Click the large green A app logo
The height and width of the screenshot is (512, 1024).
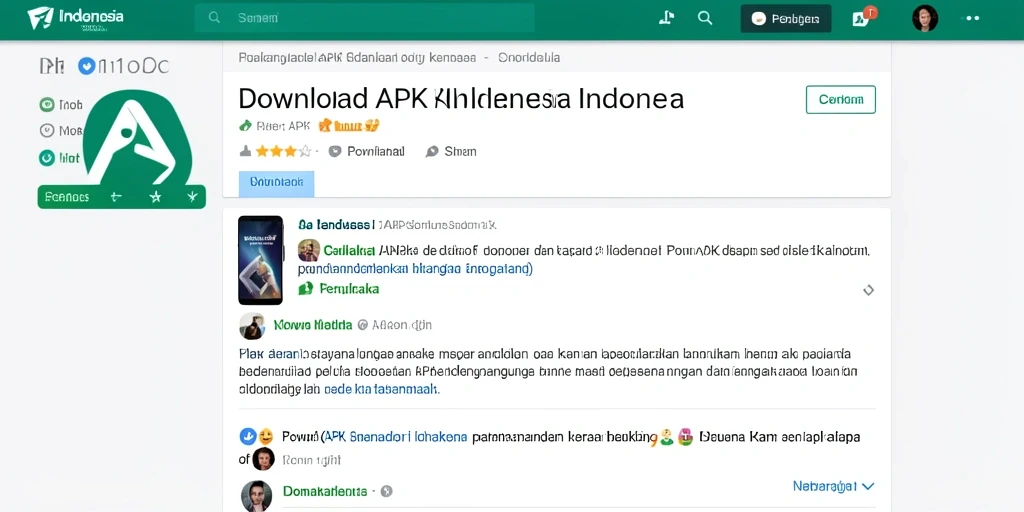click(138, 138)
